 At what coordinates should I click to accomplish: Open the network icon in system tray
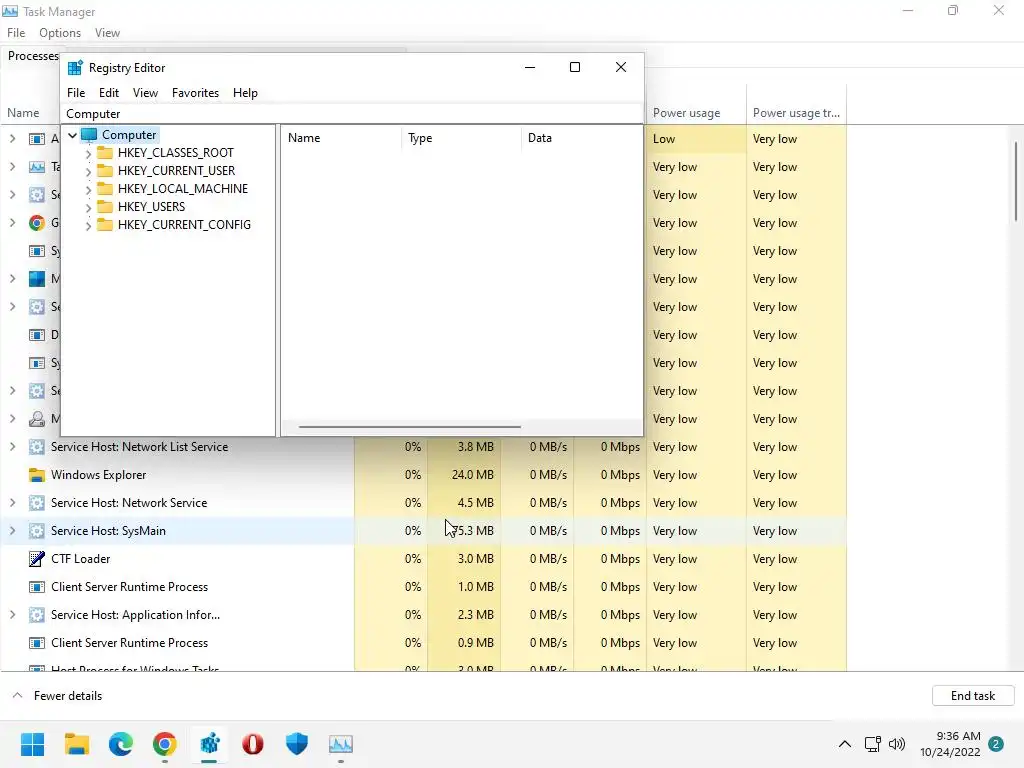pyautogui.click(x=872, y=744)
